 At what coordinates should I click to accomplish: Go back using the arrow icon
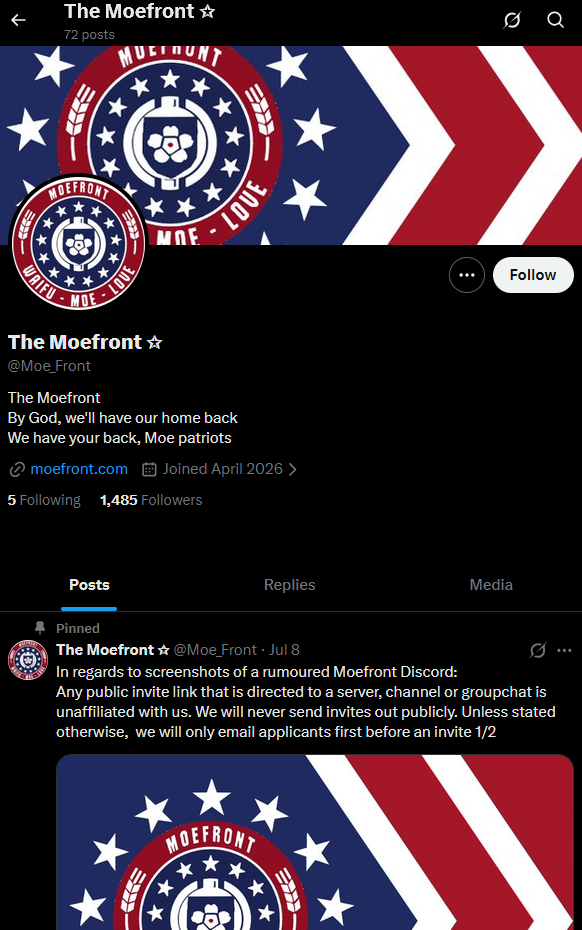click(x=18, y=20)
